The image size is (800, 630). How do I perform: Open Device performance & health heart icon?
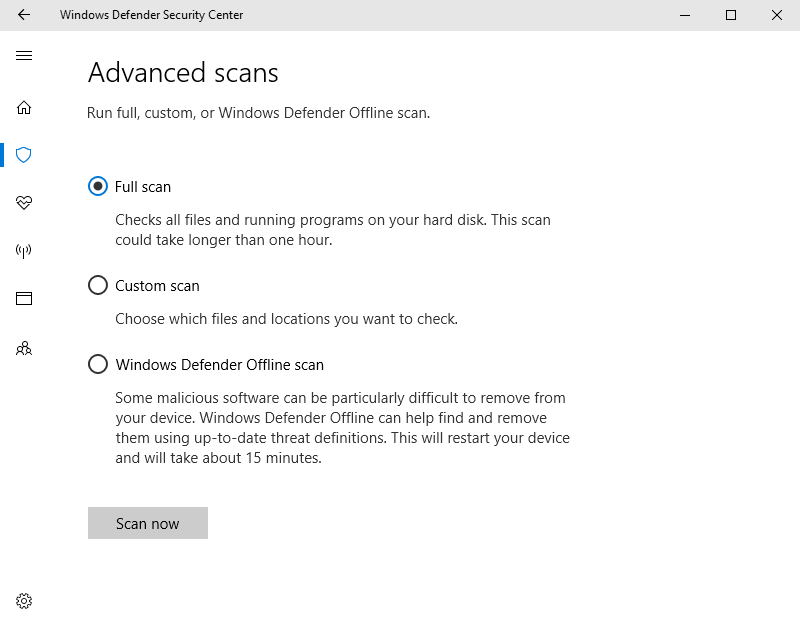pos(24,203)
